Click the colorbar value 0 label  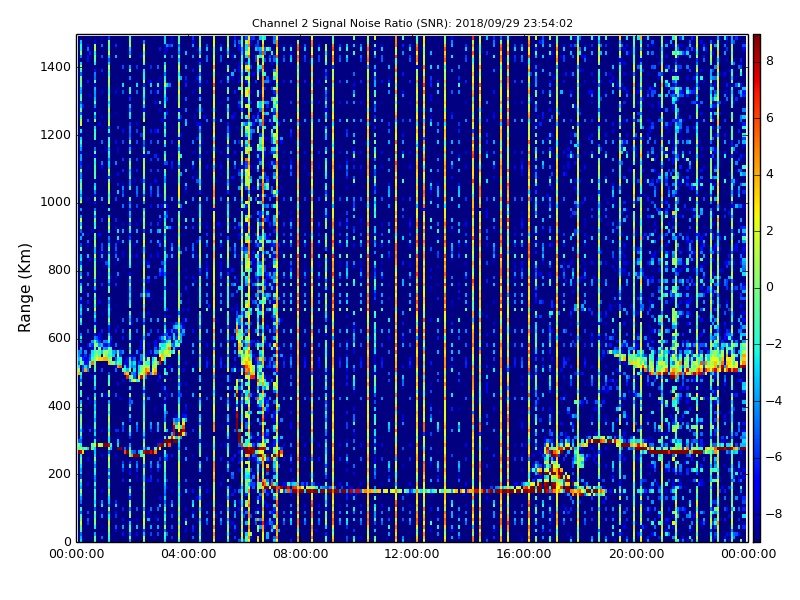click(770, 287)
